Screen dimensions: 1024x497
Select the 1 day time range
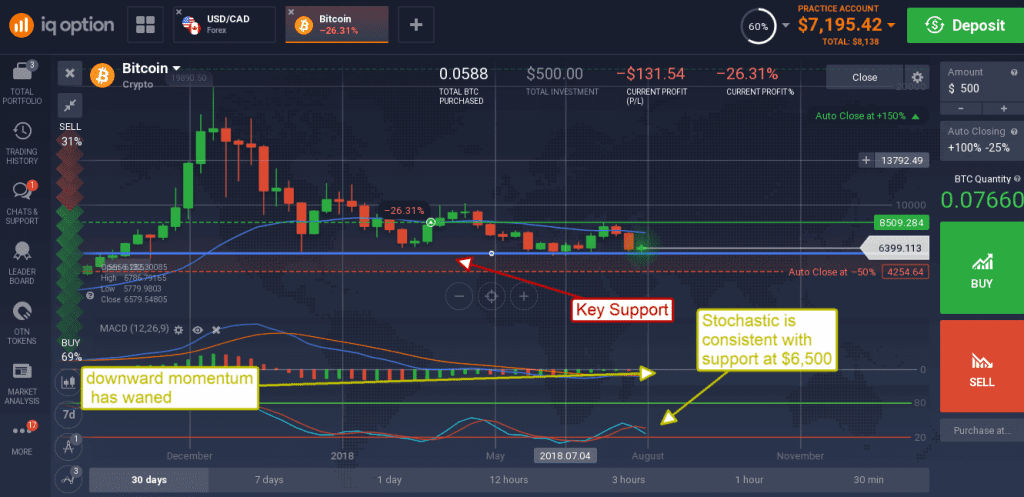(x=389, y=480)
